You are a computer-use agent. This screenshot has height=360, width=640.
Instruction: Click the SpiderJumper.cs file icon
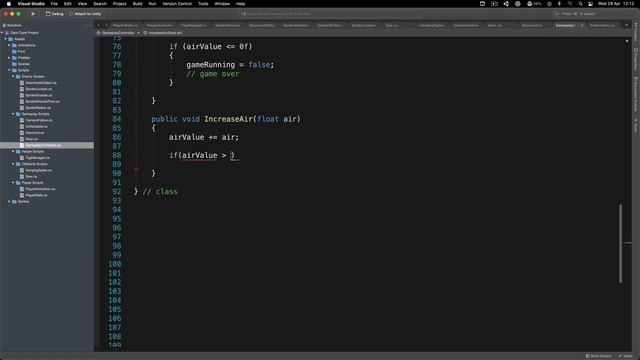(22, 89)
